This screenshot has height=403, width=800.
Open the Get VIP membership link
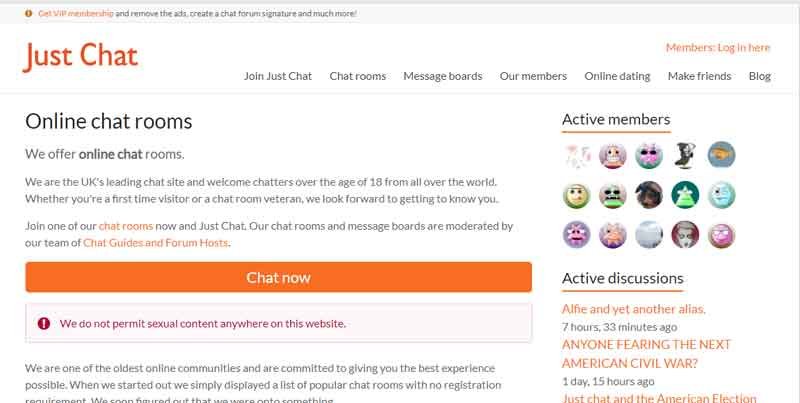pyautogui.click(x=76, y=14)
